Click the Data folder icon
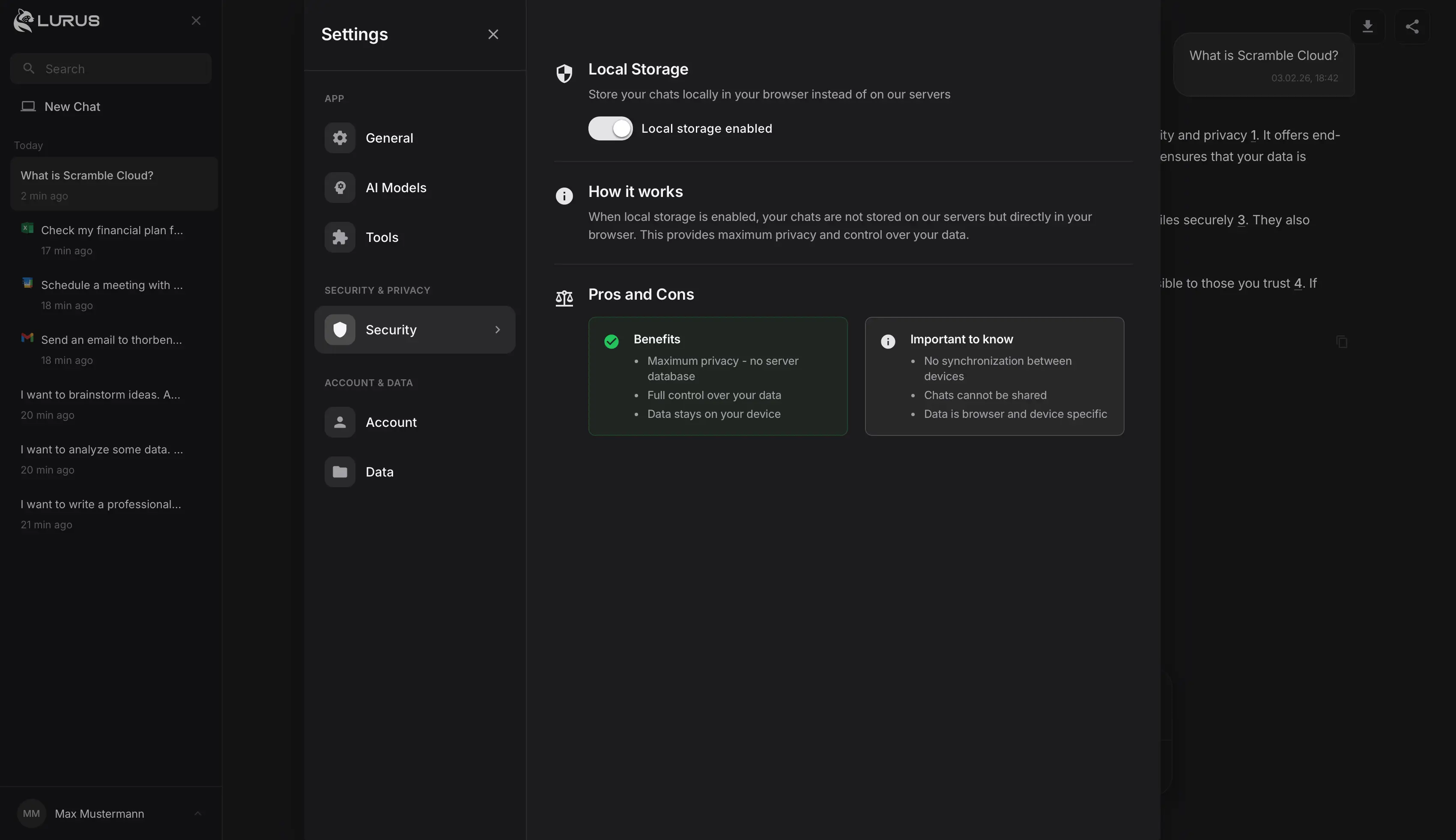This screenshot has width=1456, height=840. pyautogui.click(x=340, y=471)
